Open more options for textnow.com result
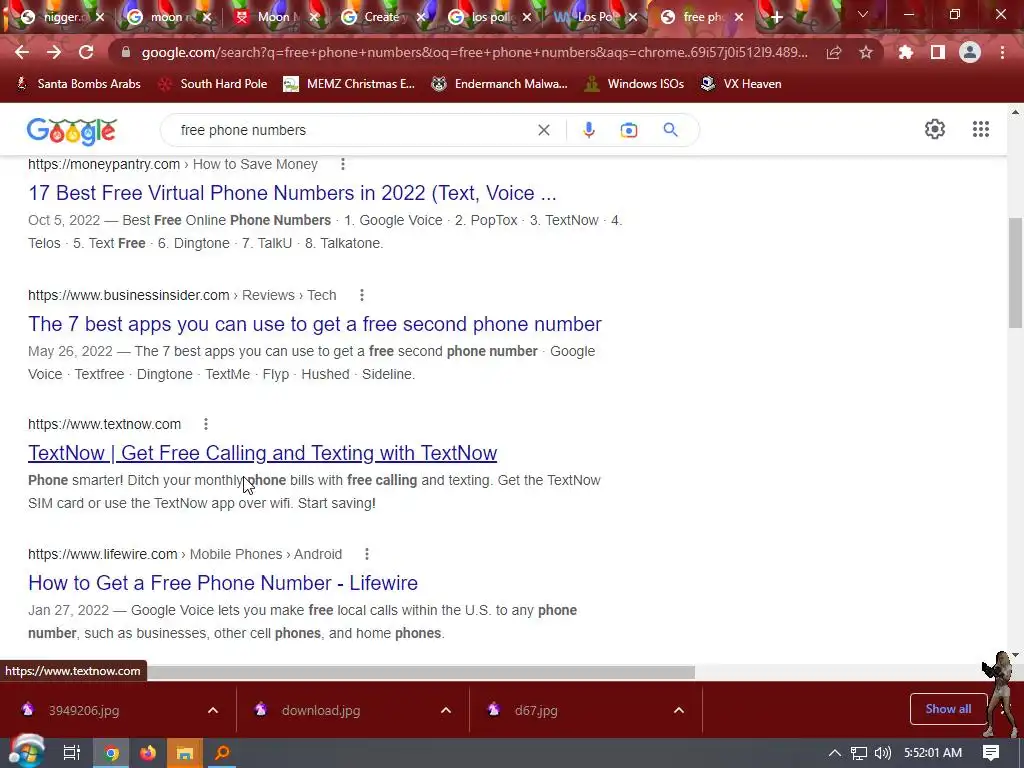Image resolution: width=1024 pixels, height=768 pixels. click(x=206, y=424)
